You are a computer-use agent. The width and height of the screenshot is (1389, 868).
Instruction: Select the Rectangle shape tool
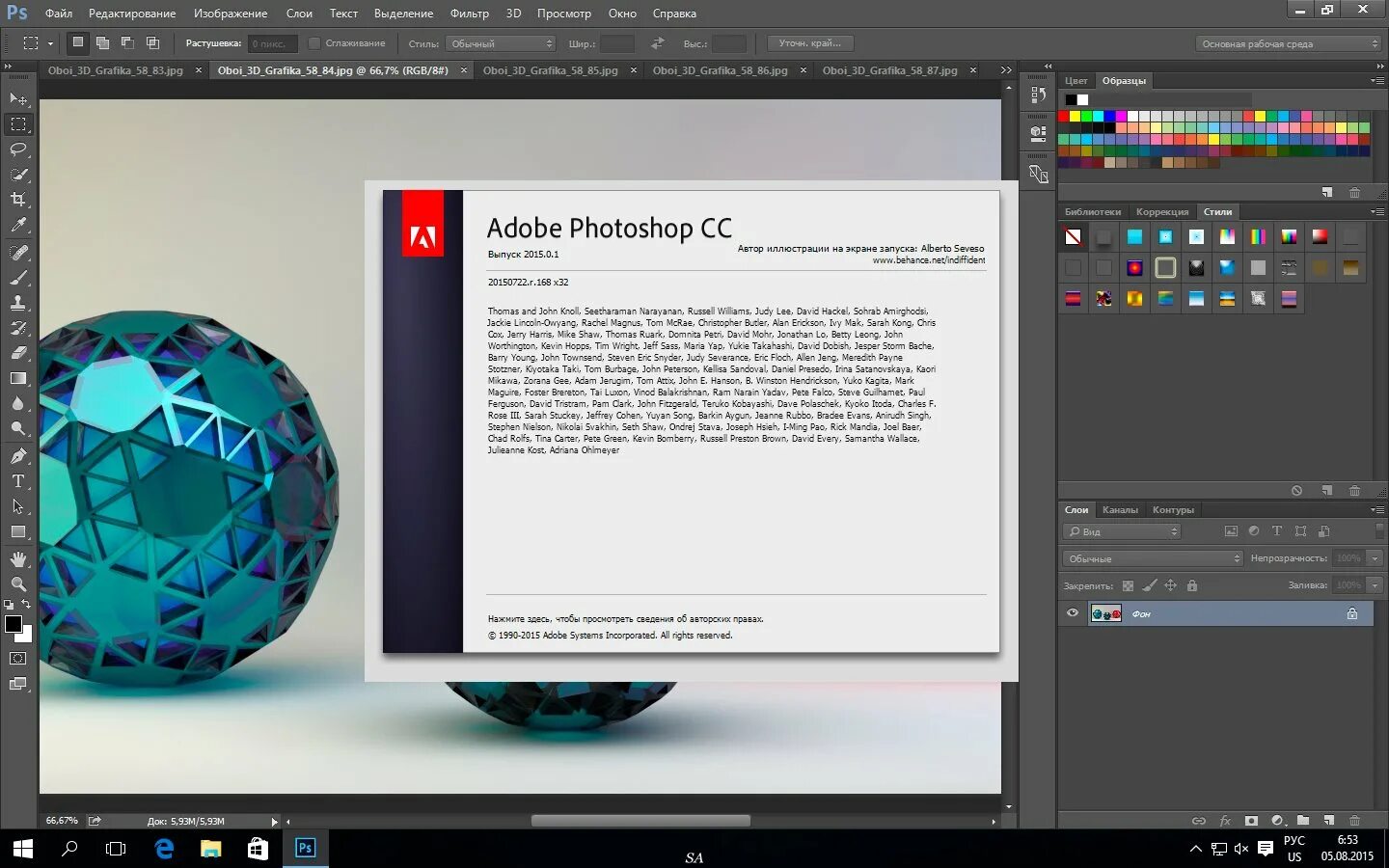pyautogui.click(x=18, y=532)
